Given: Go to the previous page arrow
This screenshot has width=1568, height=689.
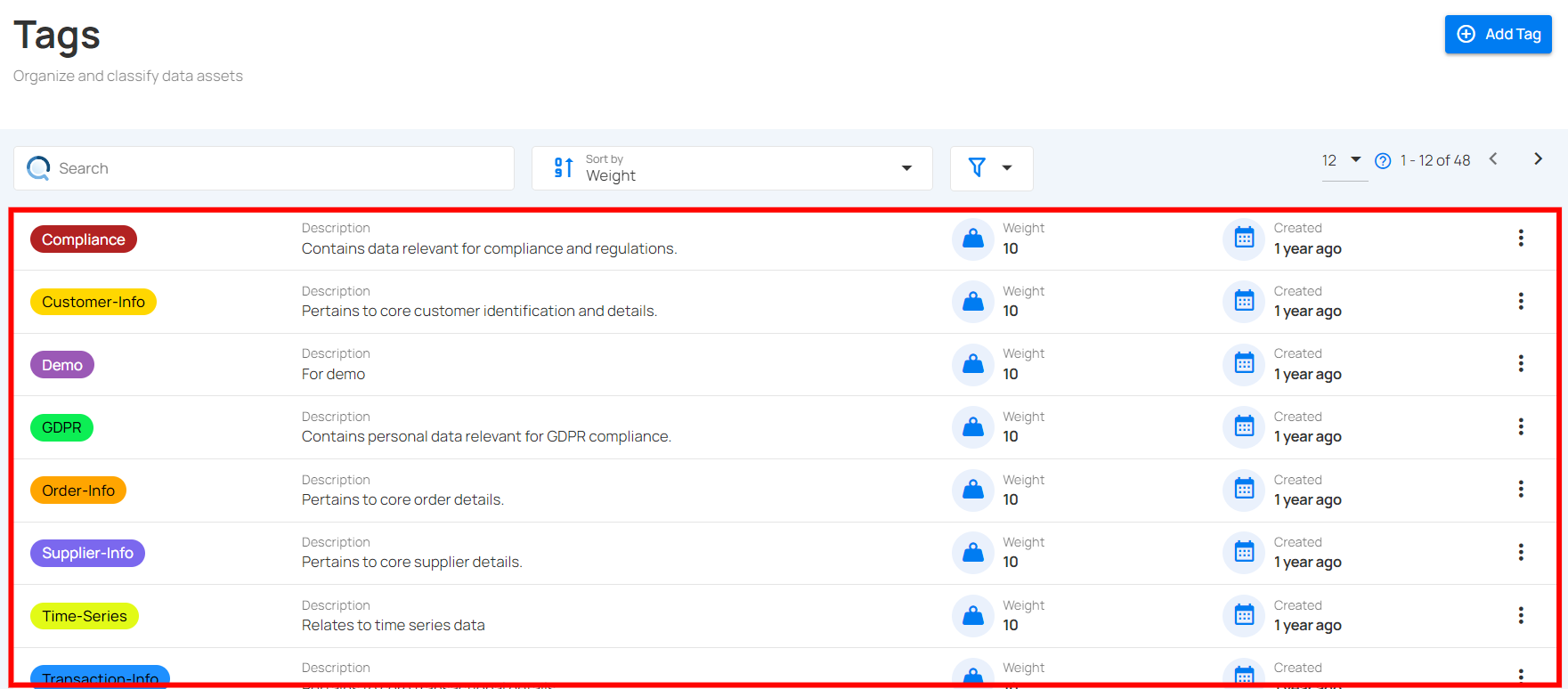Looking at the screenshot, I should pyautogui.click(x=1493, y=159).
